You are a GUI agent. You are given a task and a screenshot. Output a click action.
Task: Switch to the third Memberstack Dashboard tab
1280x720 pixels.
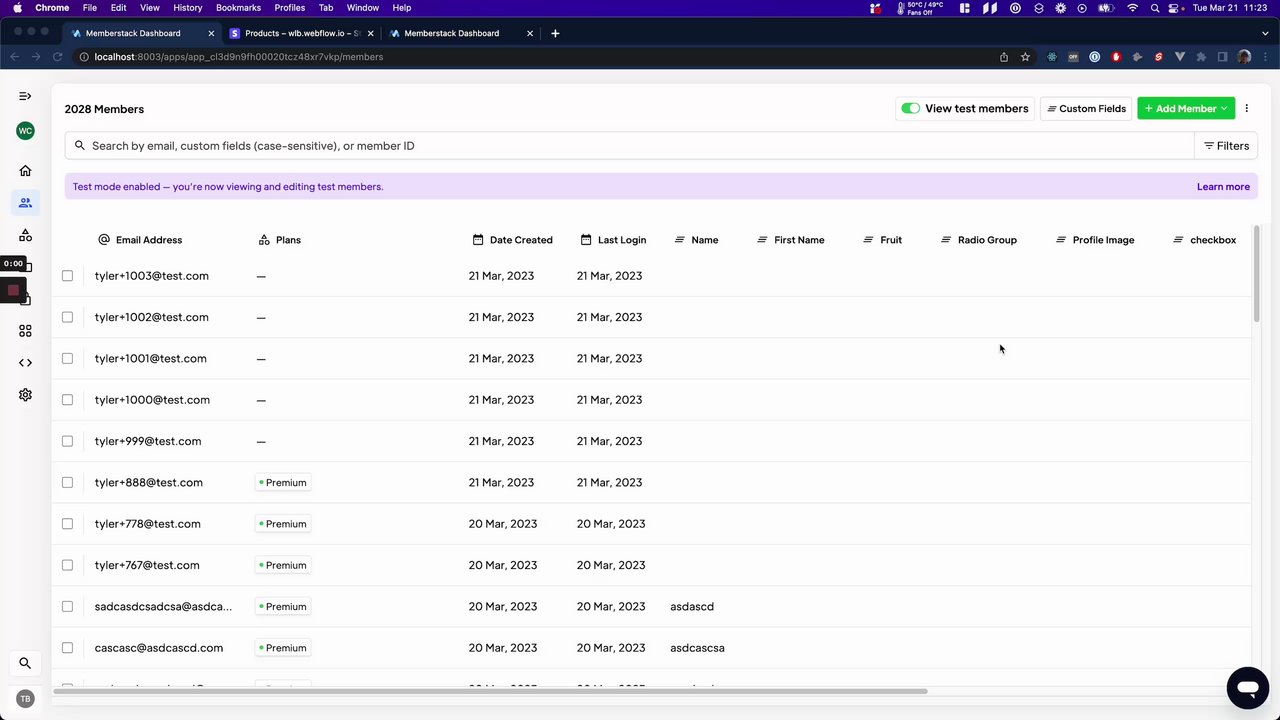pyautogui.click(x=460, y=33)
